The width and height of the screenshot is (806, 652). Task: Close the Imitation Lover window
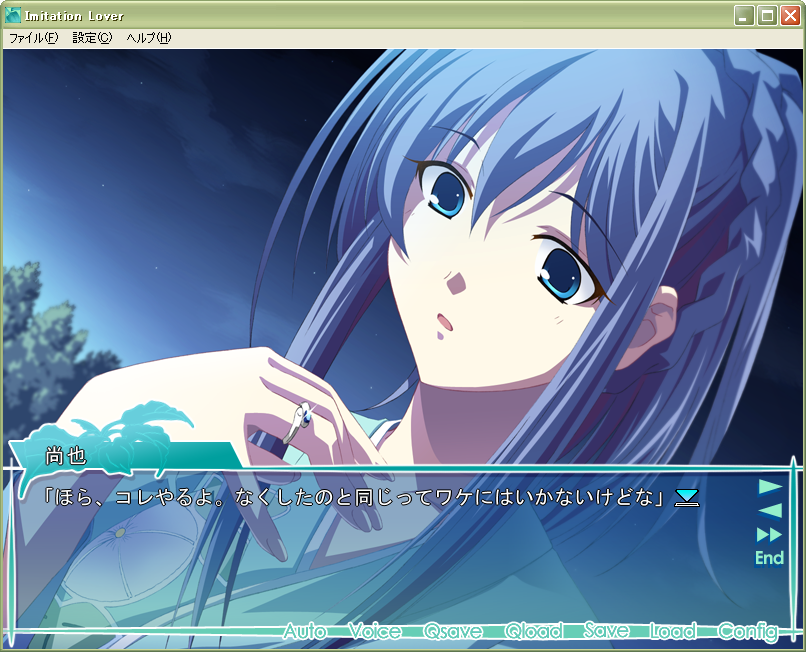coord(790,16)
